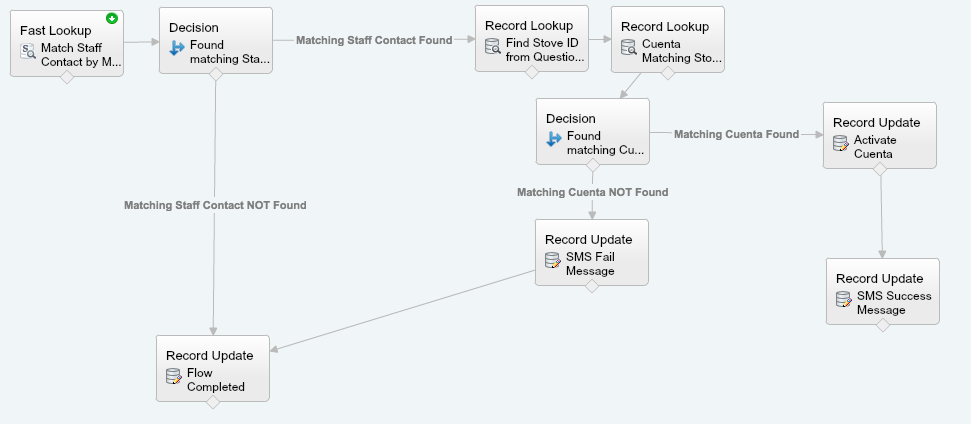Select the "Matching Cuenta Found" connector label
The width and height of the screenshot is (971, 424).
pyautogui.click(x=736, y=134)
